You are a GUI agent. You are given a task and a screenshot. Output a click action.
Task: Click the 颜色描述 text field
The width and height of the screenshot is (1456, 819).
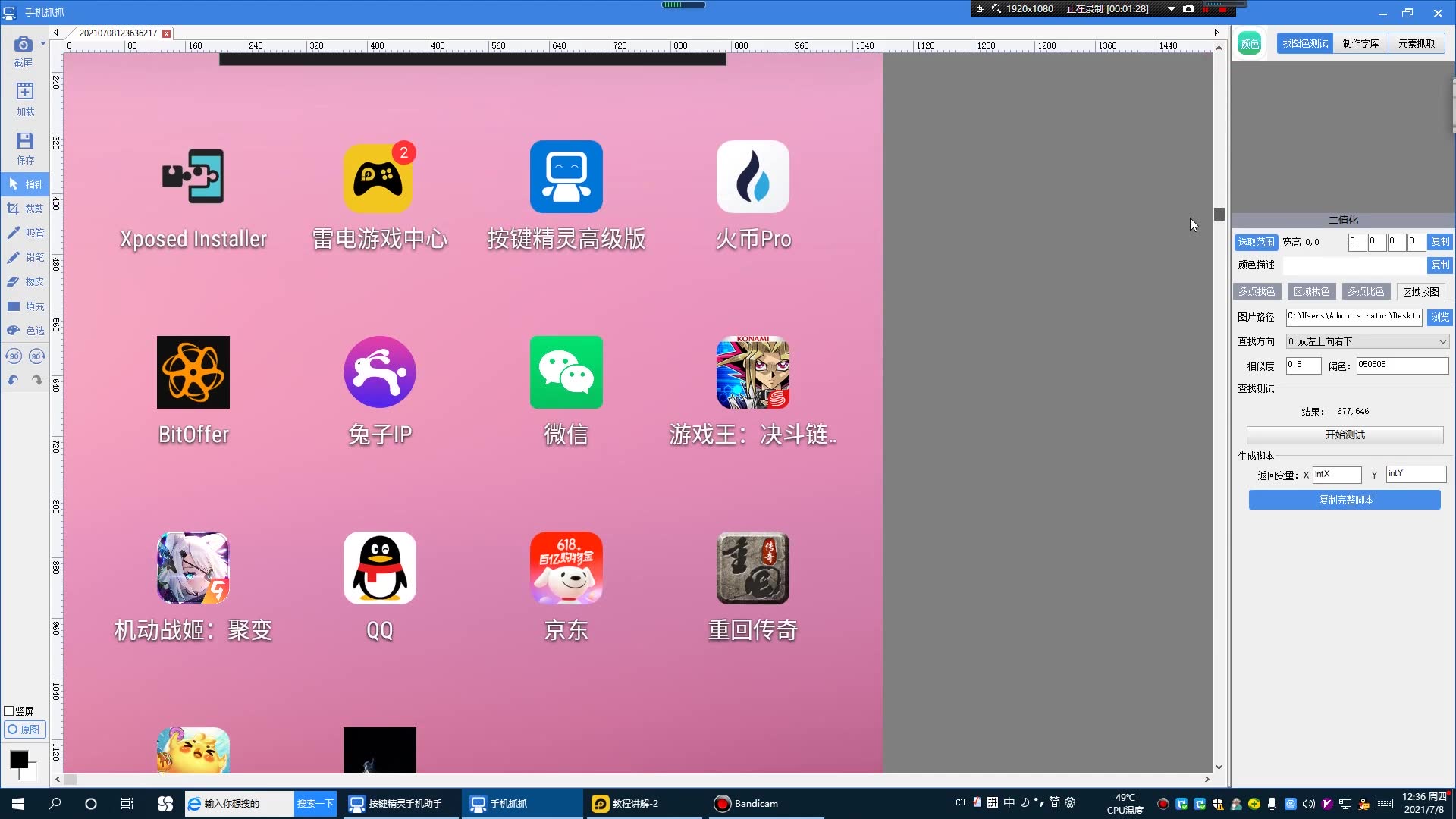coord(1354,265)
